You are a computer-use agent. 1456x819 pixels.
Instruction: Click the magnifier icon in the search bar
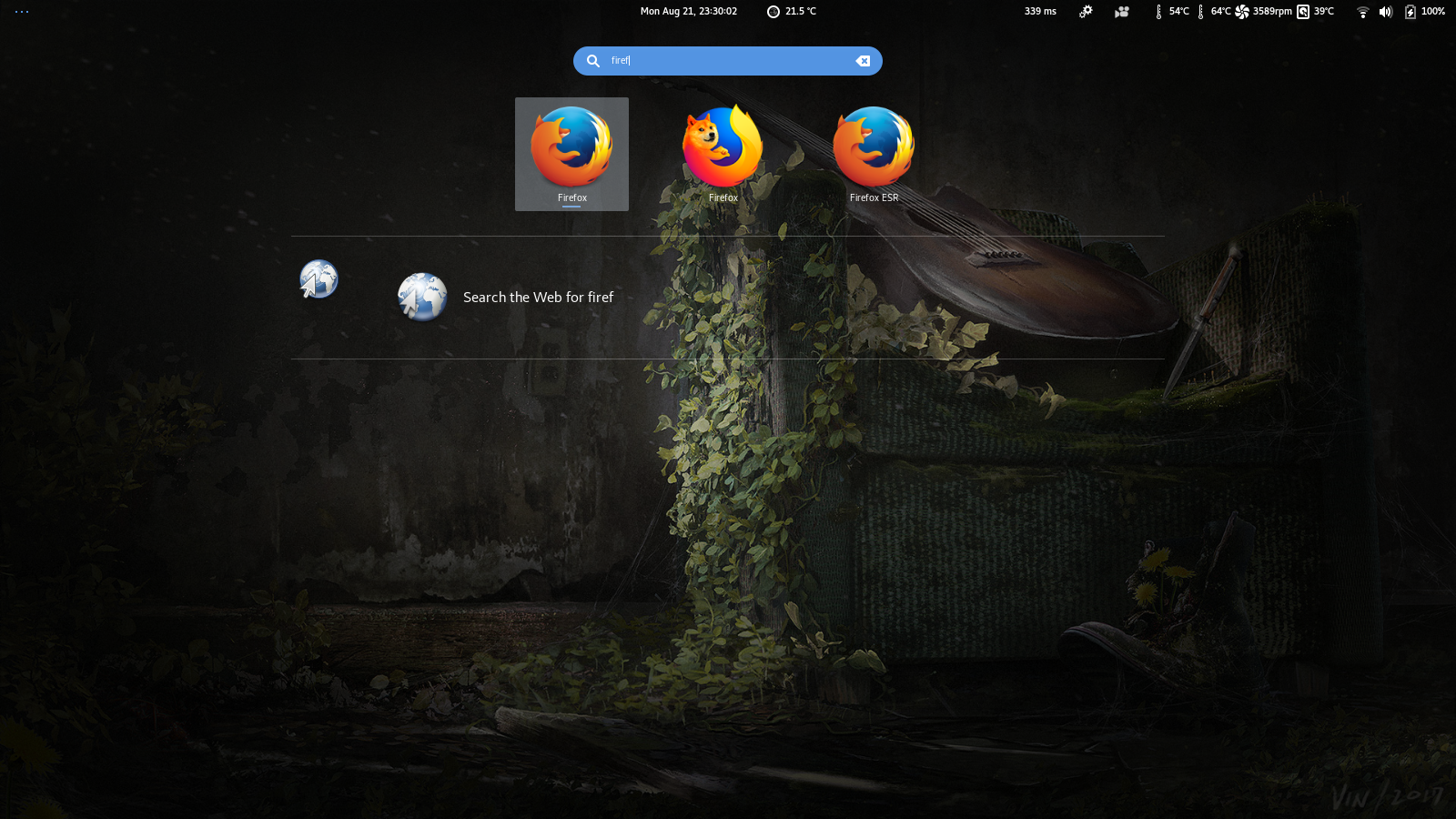tap(593, 61)
